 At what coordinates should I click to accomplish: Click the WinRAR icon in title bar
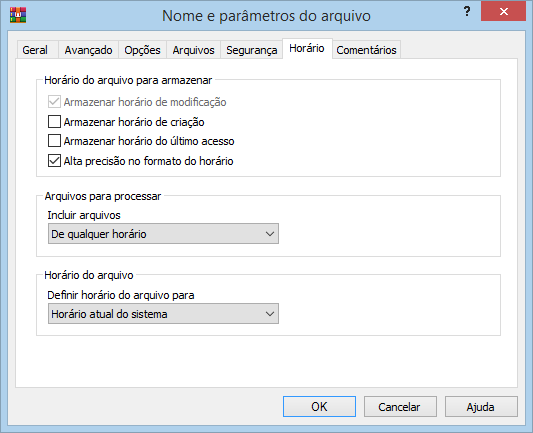point(18,15)
